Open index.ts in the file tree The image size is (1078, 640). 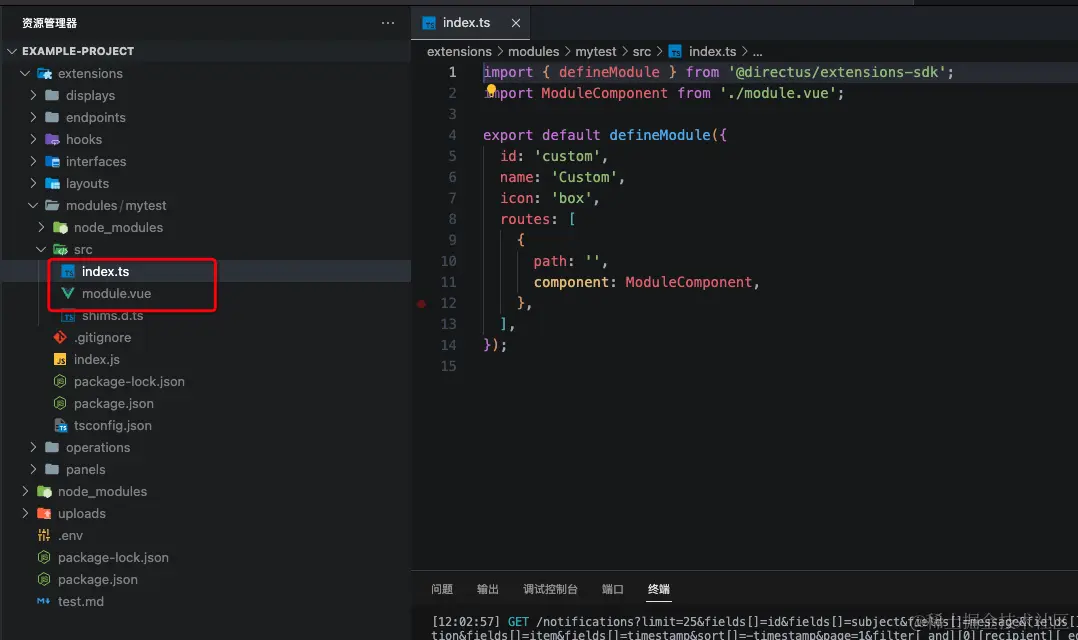click(x=105, y=272)
